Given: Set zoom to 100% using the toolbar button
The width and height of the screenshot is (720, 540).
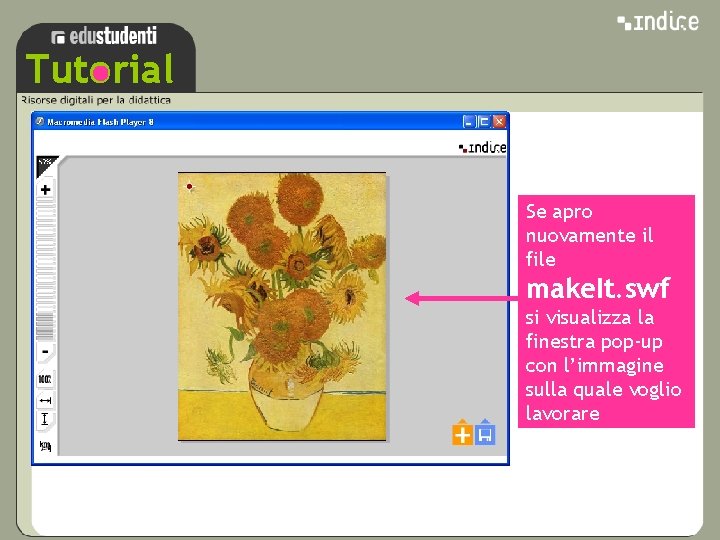Looking at the screenshot, I should point(45,379).
